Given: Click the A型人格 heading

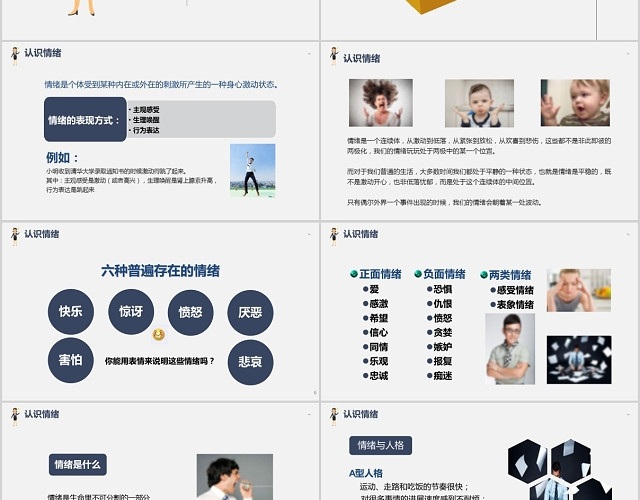Looking at the screenshot, I should pyautogui.click(x=366, y=473).
